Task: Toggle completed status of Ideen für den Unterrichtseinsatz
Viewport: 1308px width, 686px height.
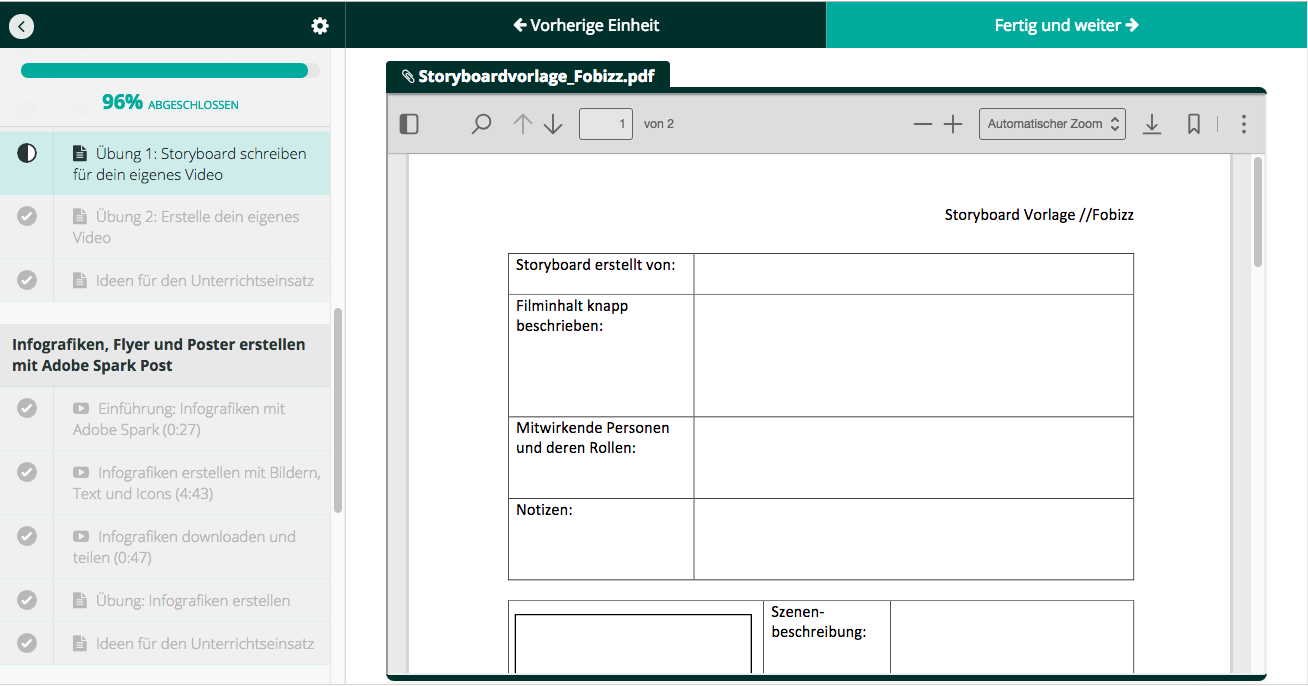Action: [x=26, y=280]
